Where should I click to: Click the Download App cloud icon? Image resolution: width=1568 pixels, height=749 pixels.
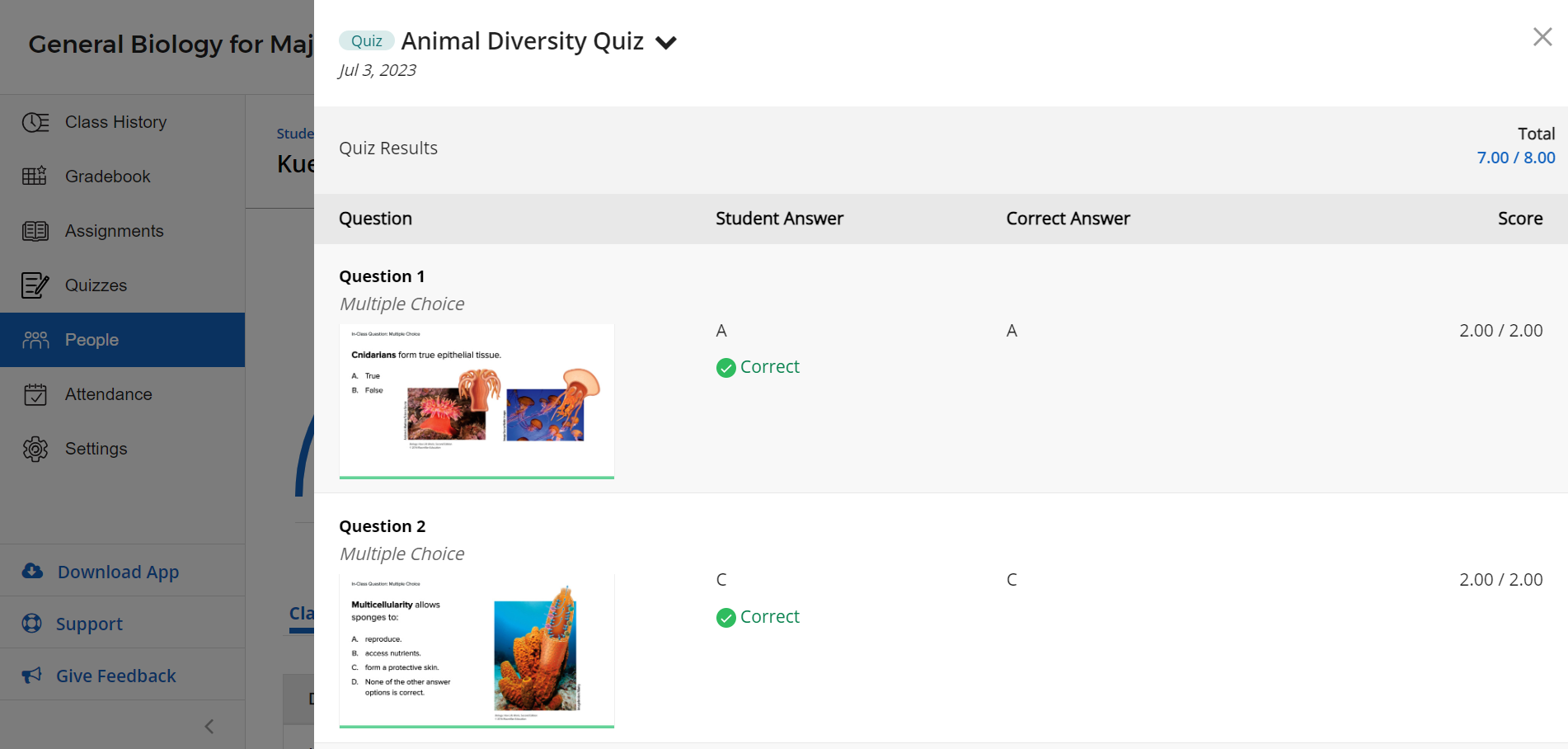pos(32,571)
